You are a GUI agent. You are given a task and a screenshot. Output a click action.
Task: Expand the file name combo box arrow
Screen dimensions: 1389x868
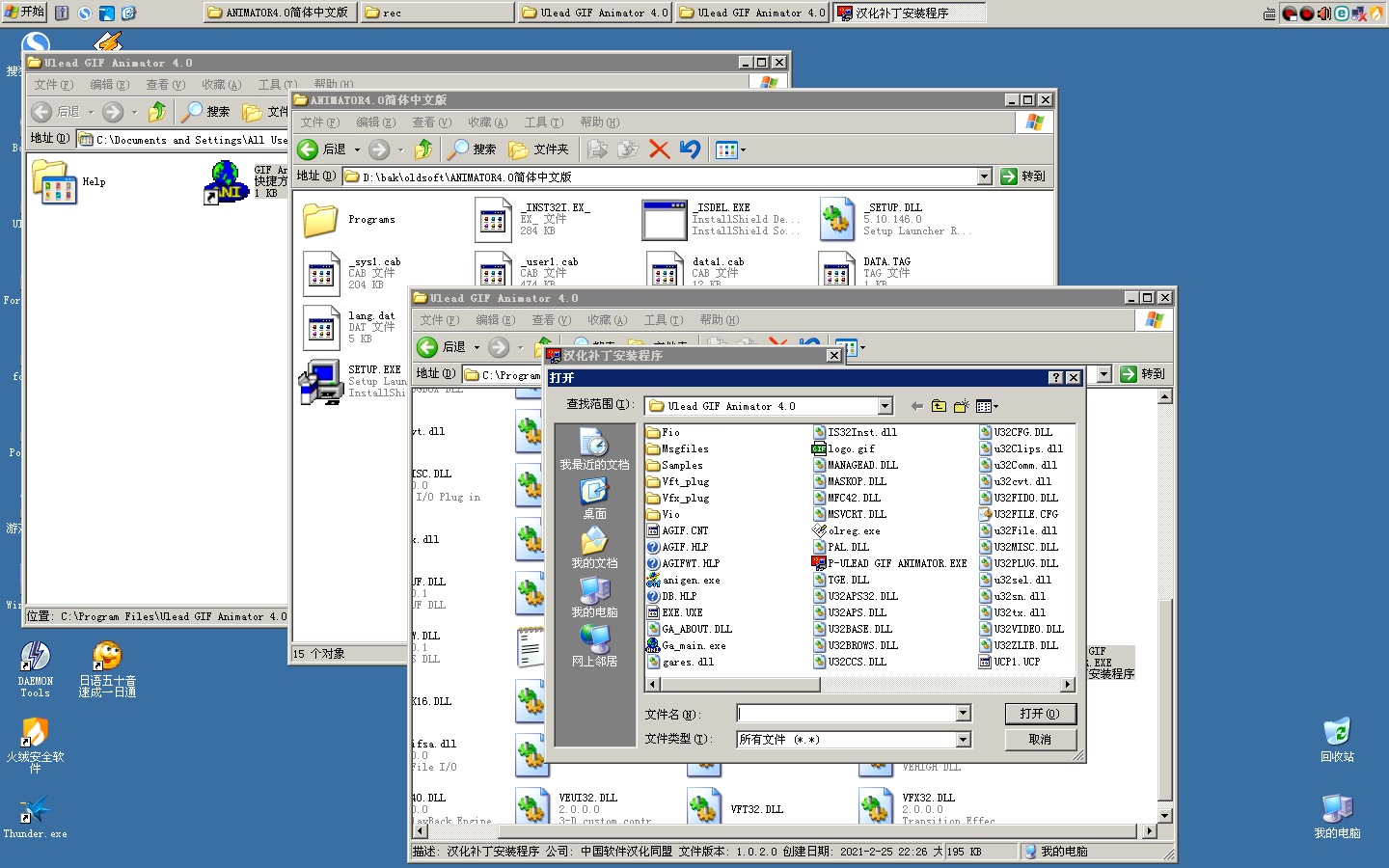(x=963, y=713)
